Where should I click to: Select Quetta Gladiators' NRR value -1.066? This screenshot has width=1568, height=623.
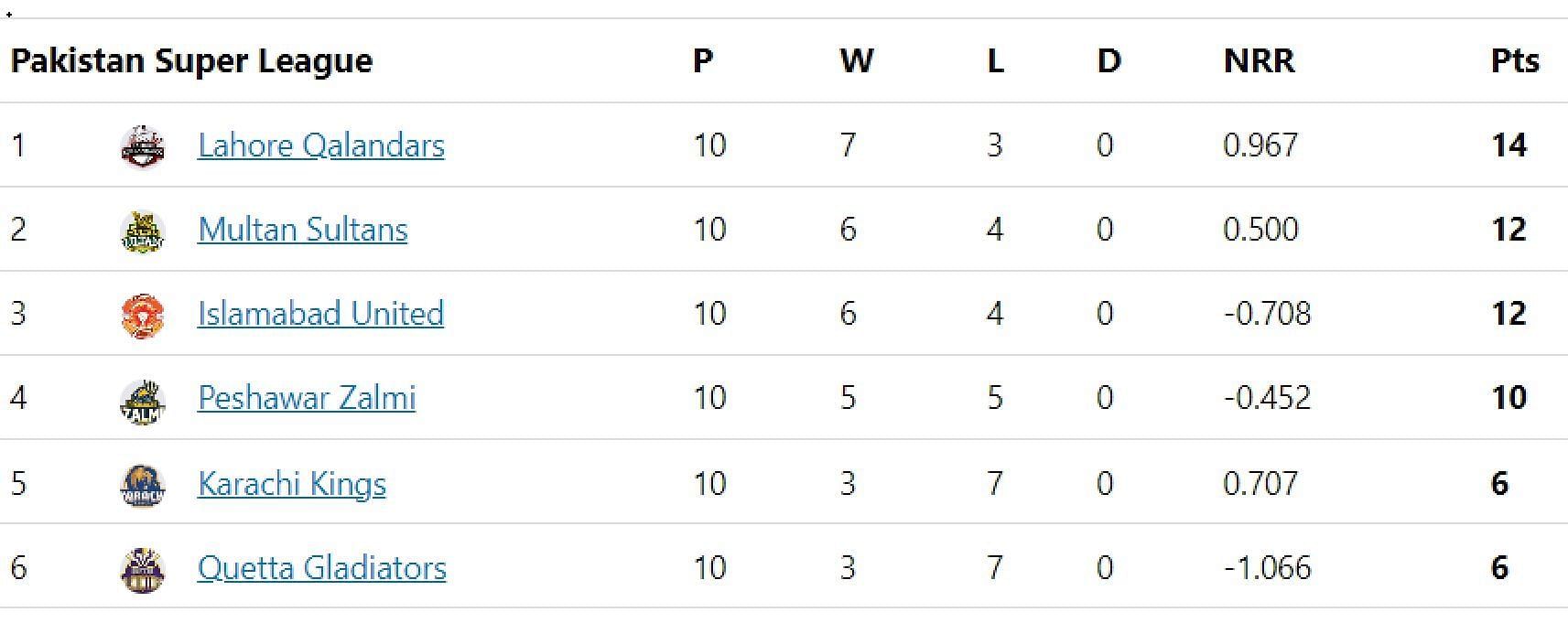tap(1267, 568)
